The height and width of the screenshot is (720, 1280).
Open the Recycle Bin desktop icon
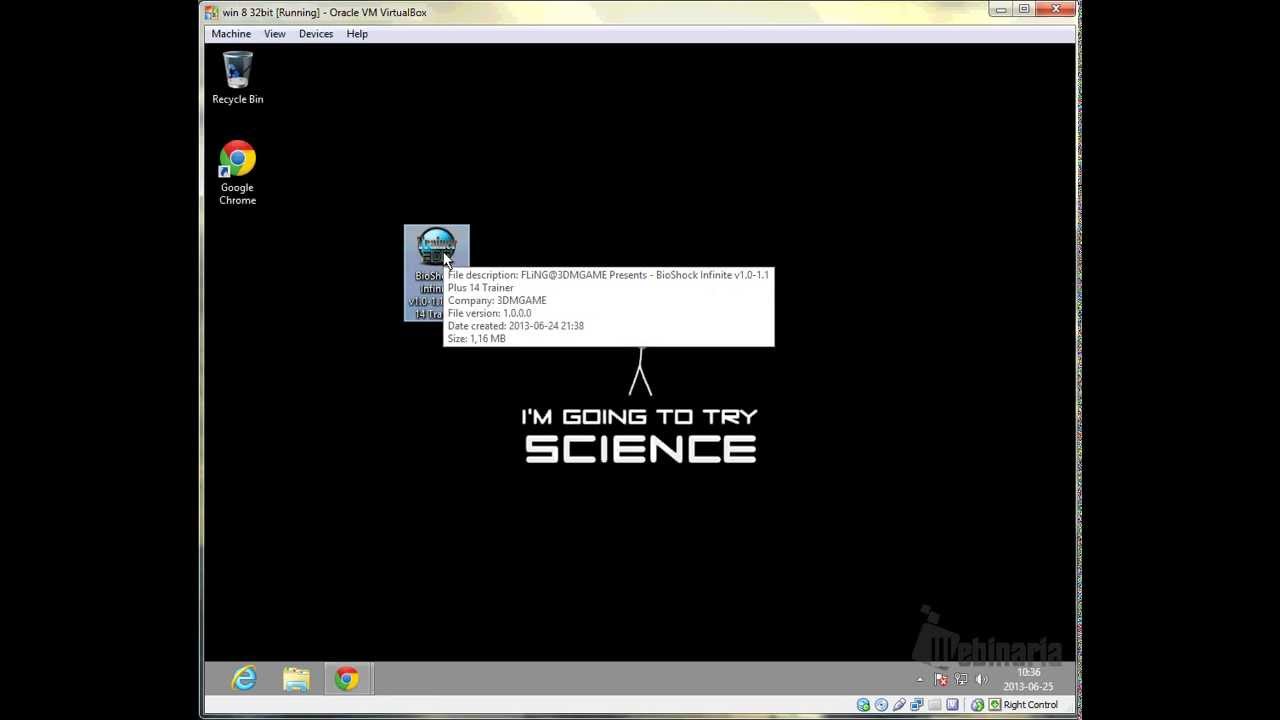[x=237, y=78]
